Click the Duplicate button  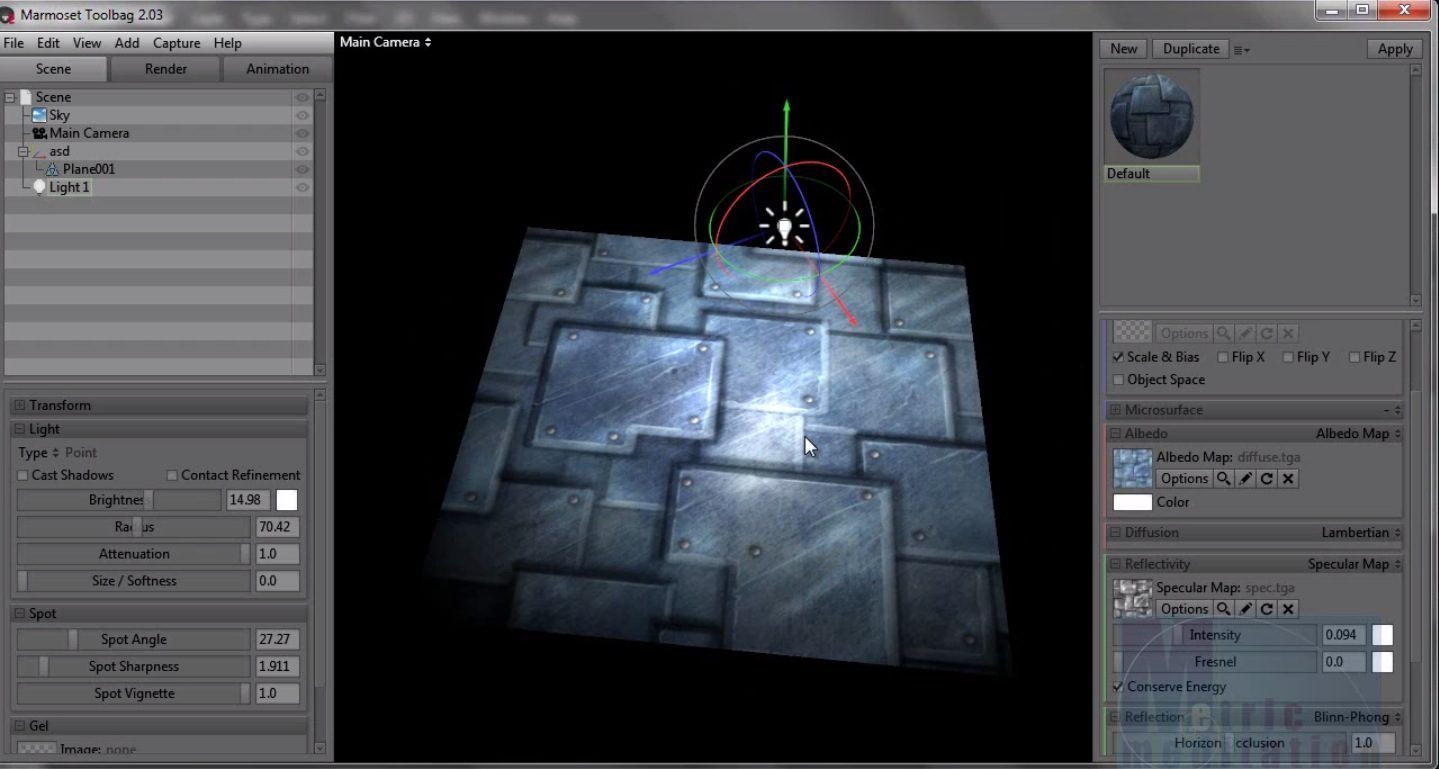(x=1190, y=48)
